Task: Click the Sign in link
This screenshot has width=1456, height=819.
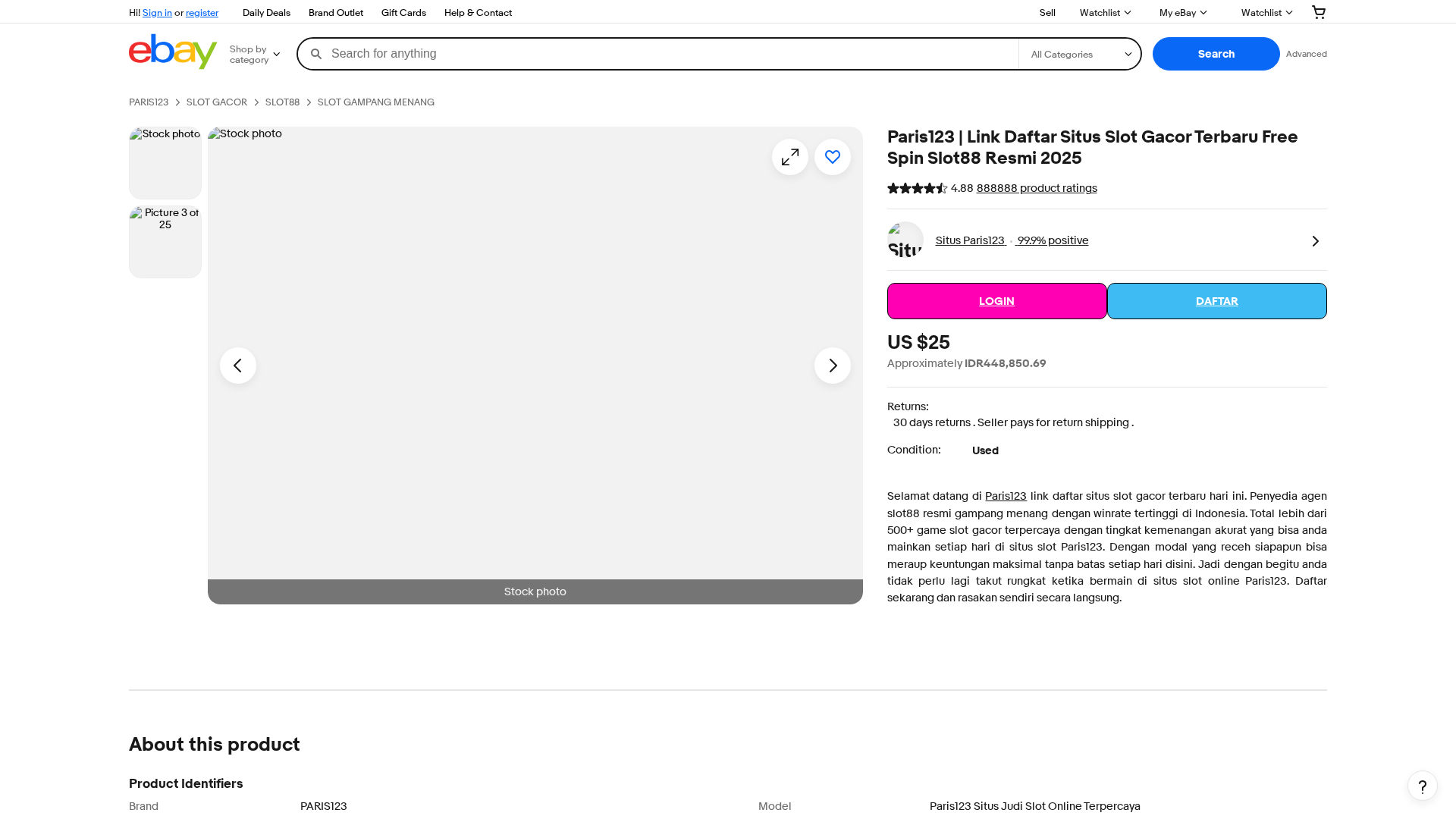Action: [157, 13]
